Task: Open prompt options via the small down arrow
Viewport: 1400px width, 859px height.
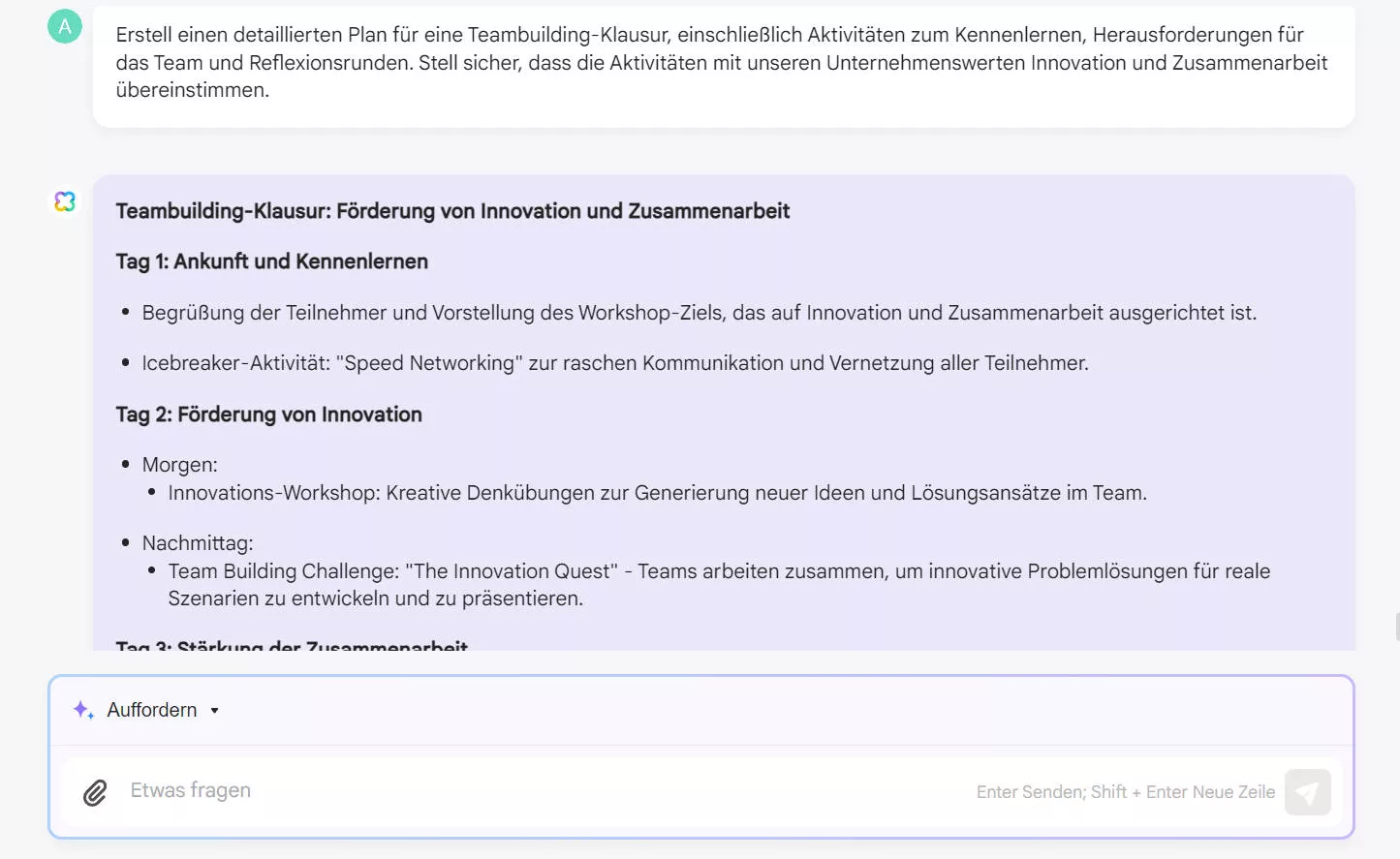Action: point(214,710)
